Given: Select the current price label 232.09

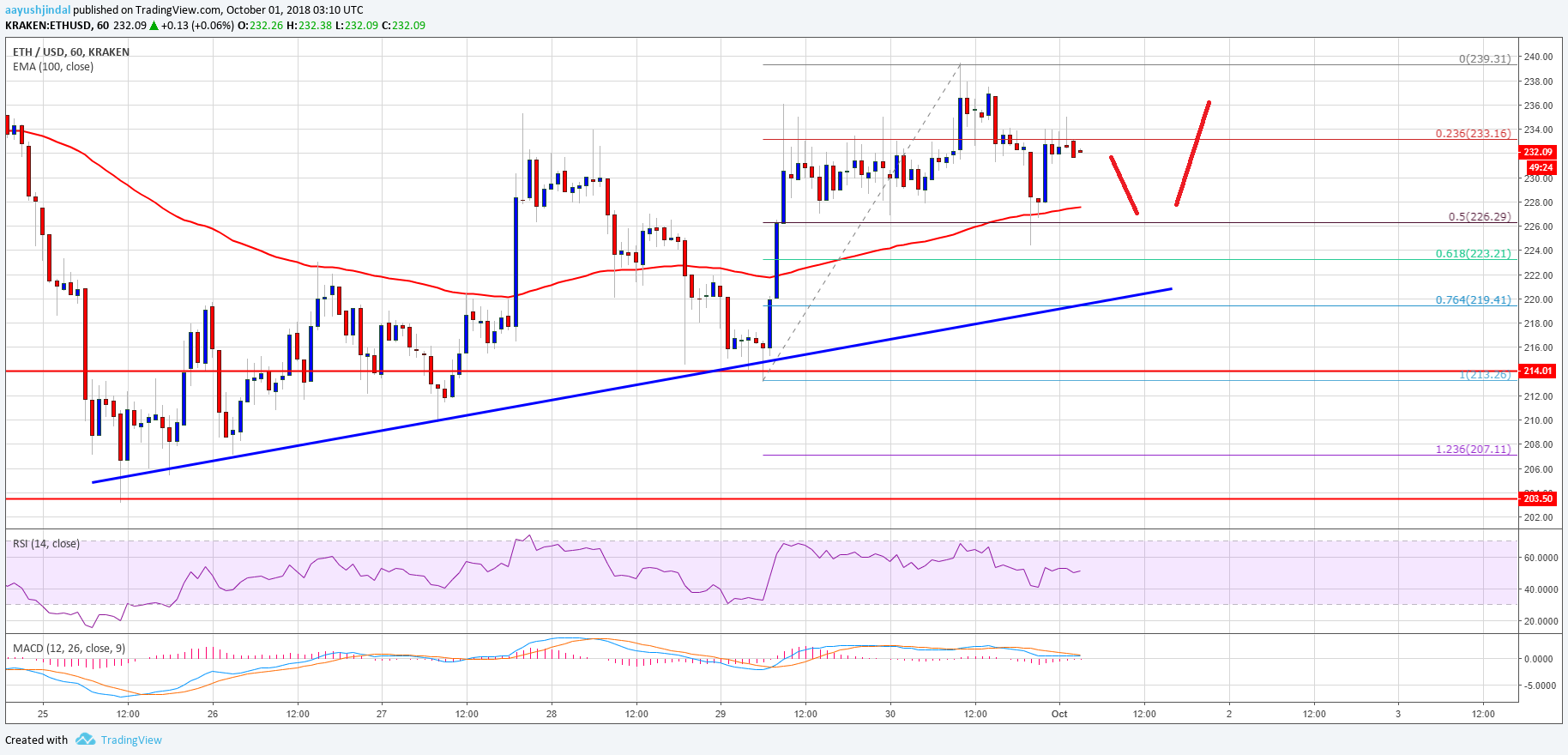Looking at the screenshot, I should click(x=1538, y=152).
